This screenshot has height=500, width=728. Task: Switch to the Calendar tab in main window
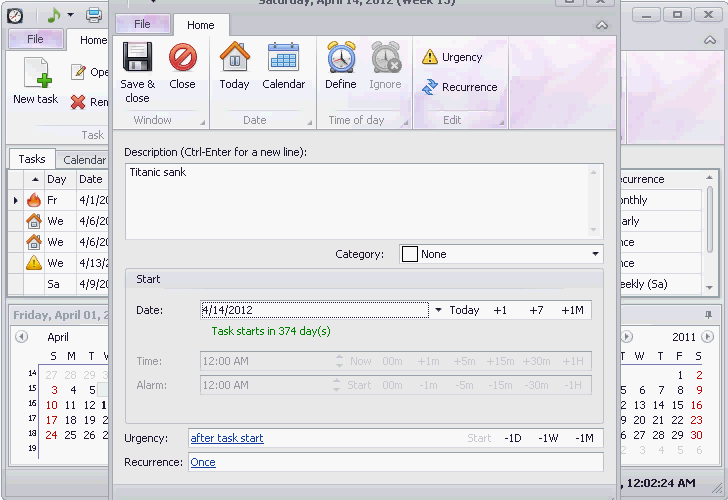pyautogui.click(x=84, y=160)
